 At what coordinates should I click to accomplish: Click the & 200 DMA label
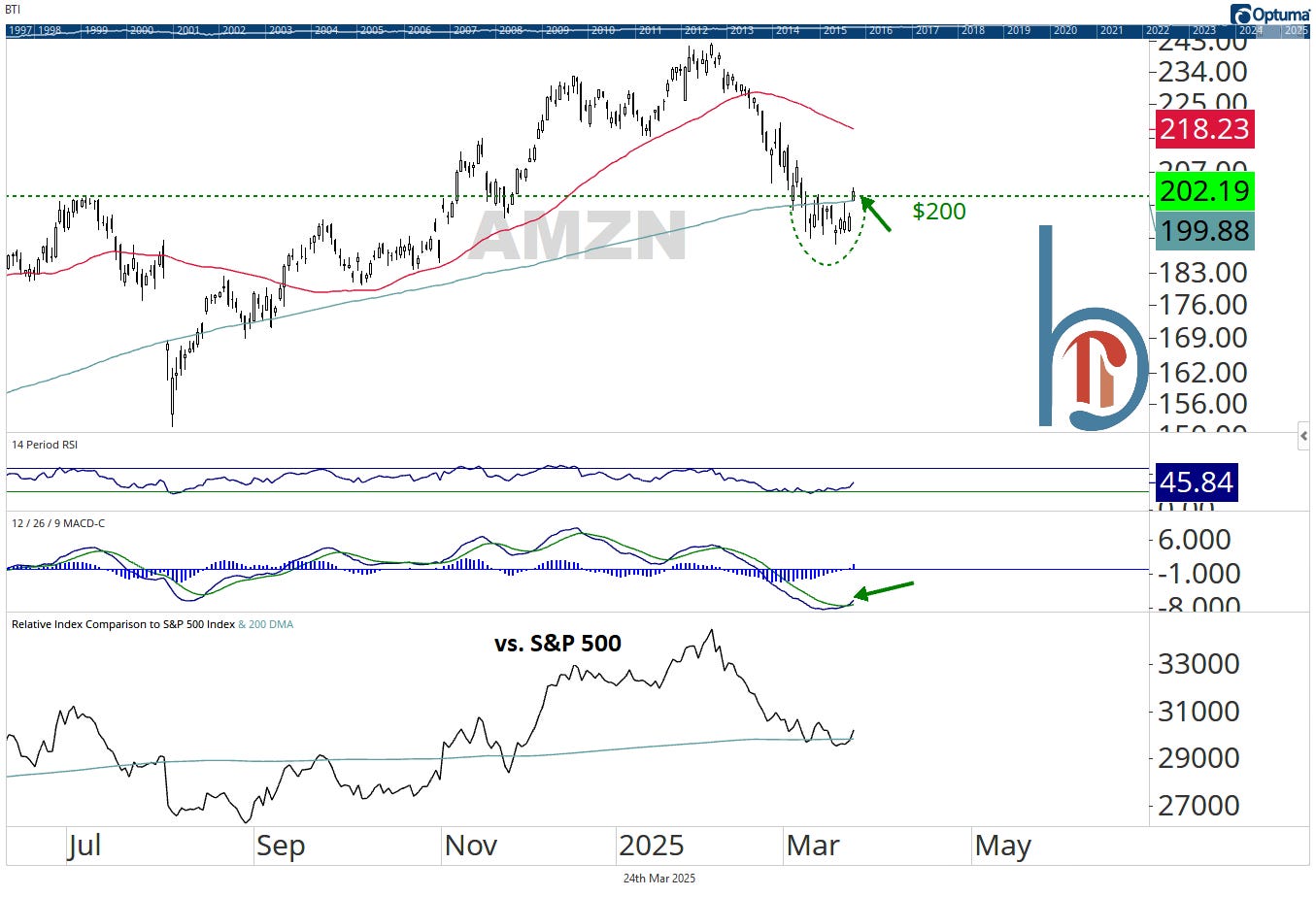coord(266,624)
